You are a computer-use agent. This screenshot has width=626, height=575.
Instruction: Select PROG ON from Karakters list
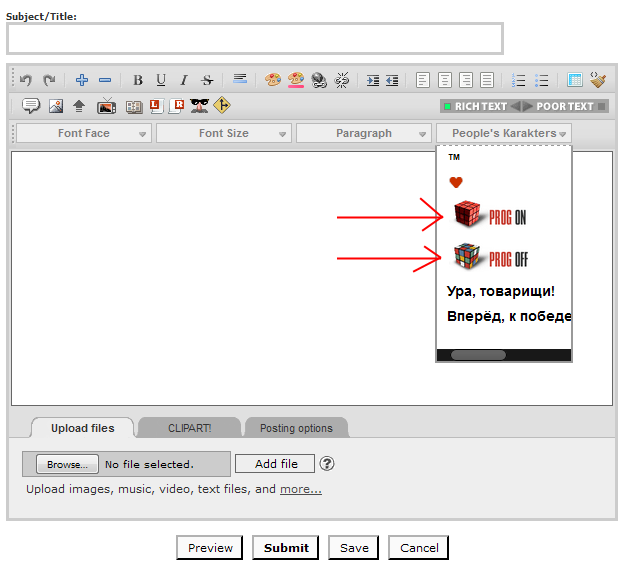tap(489, 216)
